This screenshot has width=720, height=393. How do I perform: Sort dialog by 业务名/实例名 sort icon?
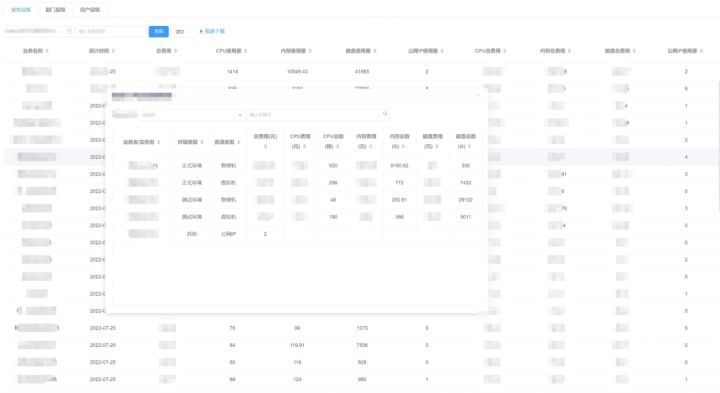pyautogui.click(x=159, y=142)
